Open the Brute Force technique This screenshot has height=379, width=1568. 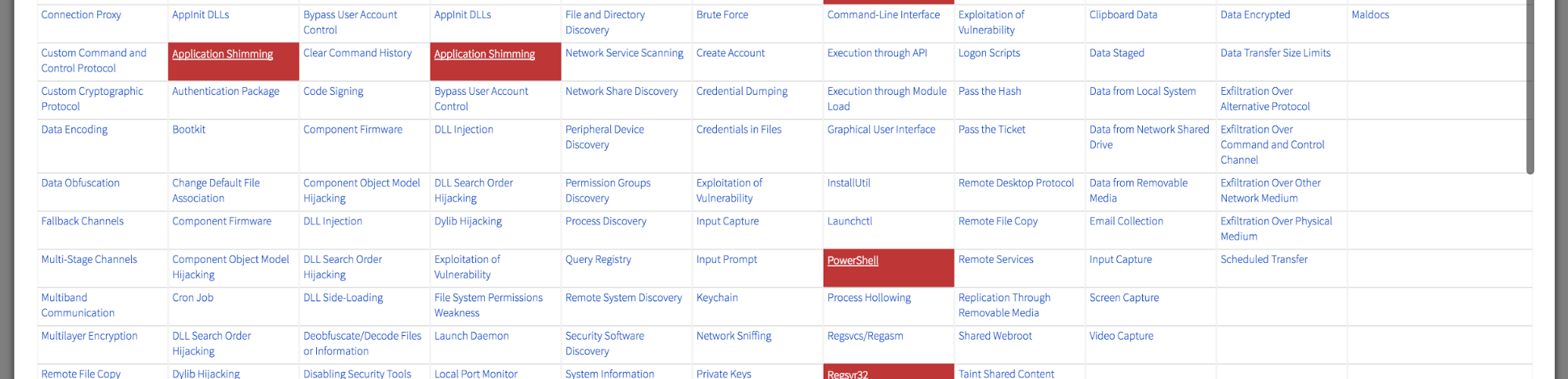[x=722, y=15]
